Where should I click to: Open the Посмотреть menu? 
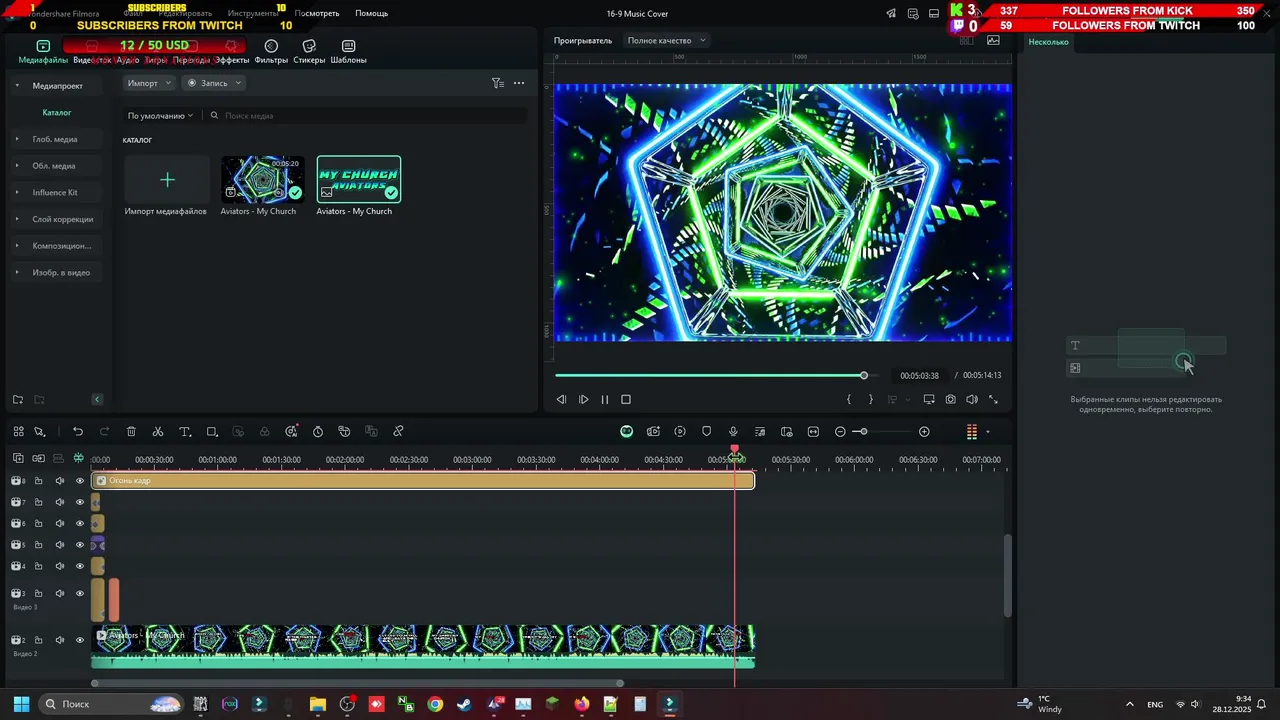(x=317, y=14)
